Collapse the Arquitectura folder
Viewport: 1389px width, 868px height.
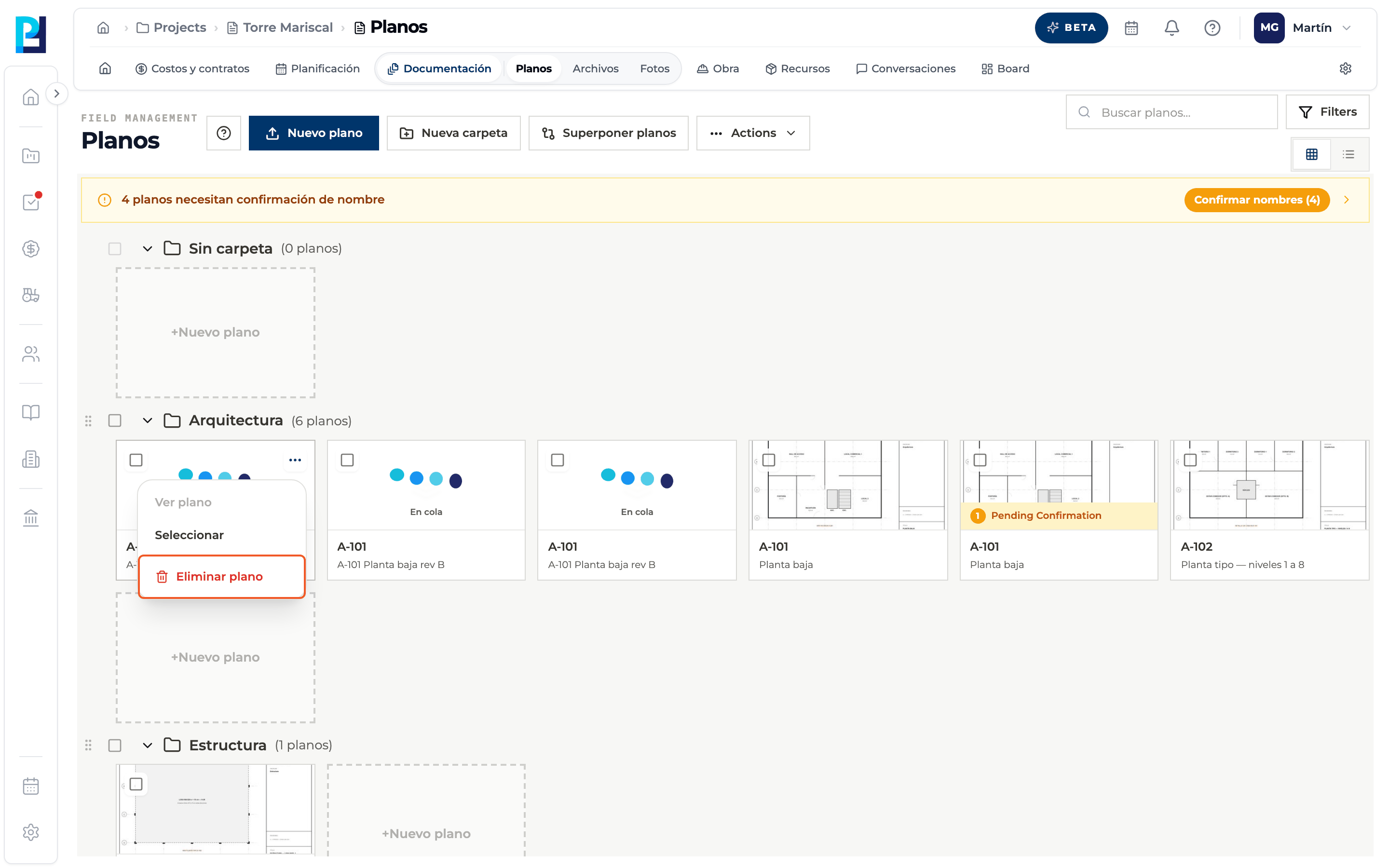click(148, 421)
